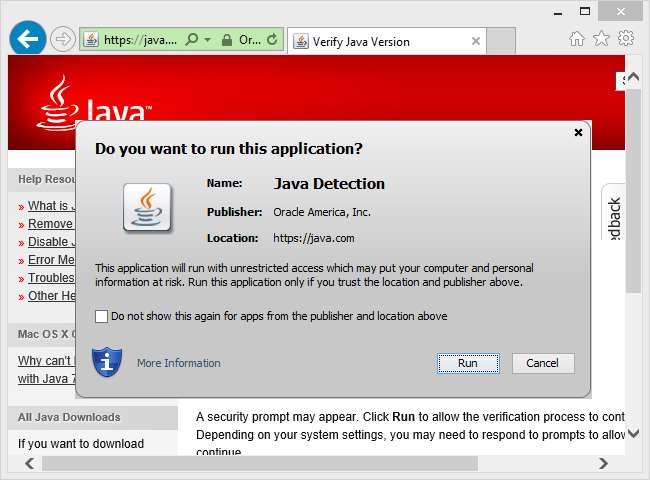The width and height of the screenshot is (650, 480).
Task: Click the 'Java Detection' application name
Action: pos(329,184)
